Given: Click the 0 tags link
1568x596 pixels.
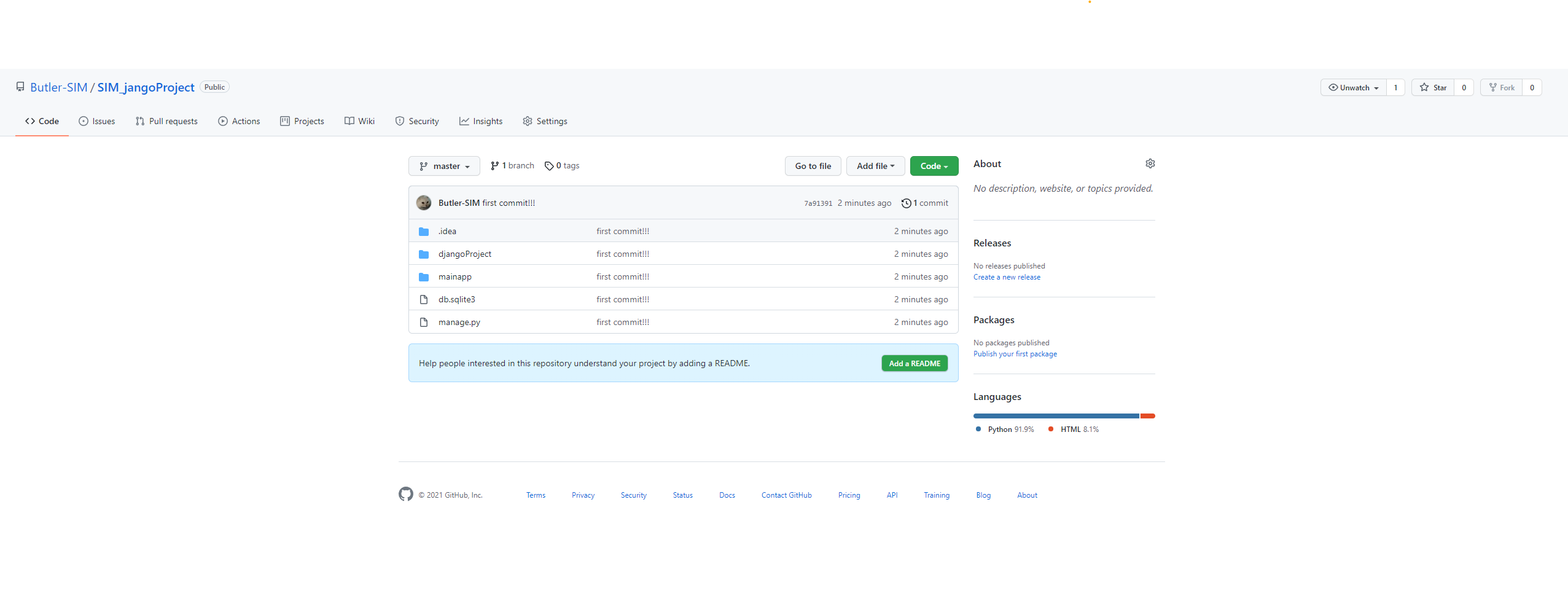Looking at the screenshot, I should coord(562,166).
